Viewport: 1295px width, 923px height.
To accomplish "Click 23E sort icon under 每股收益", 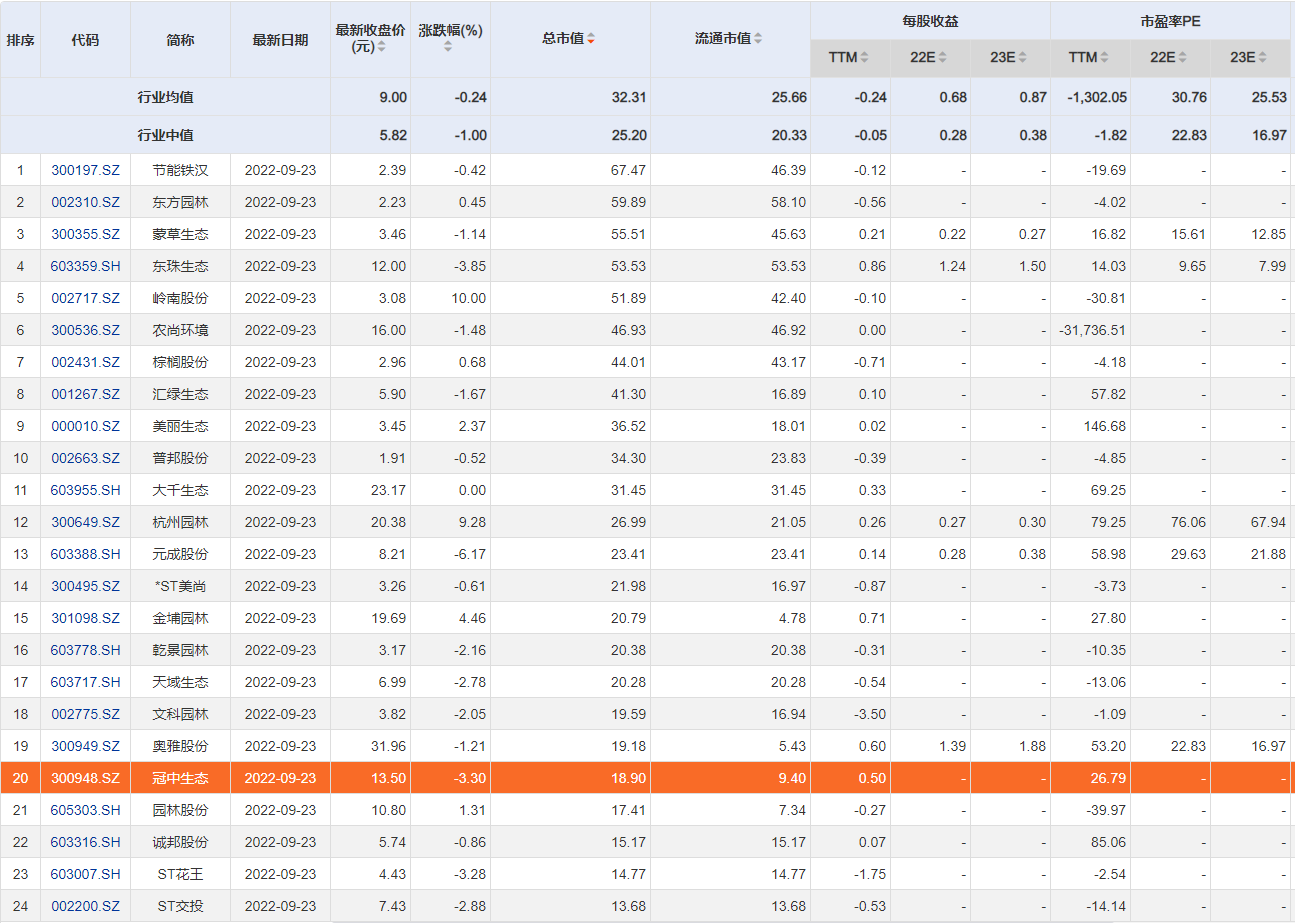I will coord(1023,58).
